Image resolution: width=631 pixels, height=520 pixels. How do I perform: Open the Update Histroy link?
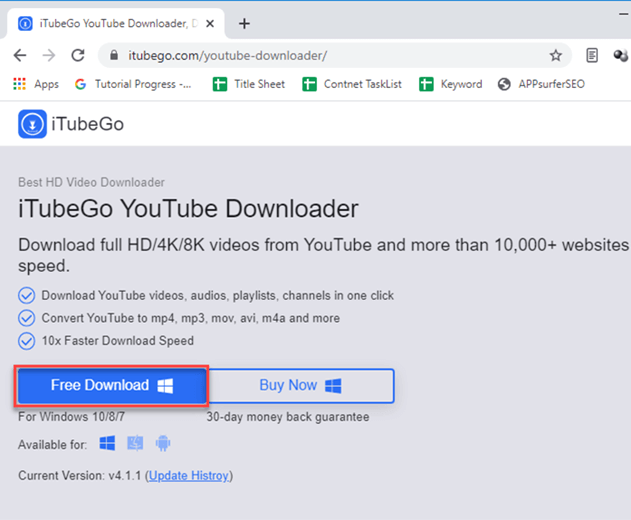point(189,476)
